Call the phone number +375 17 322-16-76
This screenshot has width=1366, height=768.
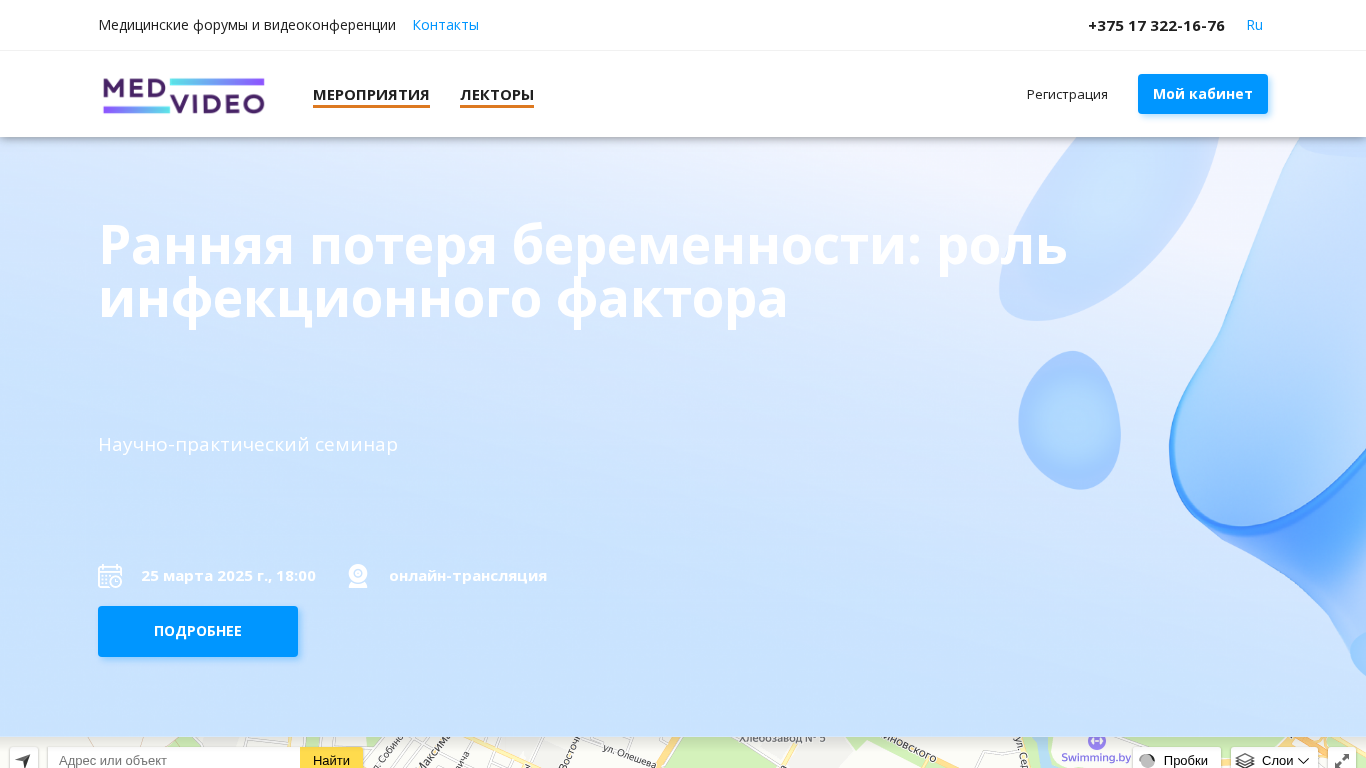(x=1156, y=25)
